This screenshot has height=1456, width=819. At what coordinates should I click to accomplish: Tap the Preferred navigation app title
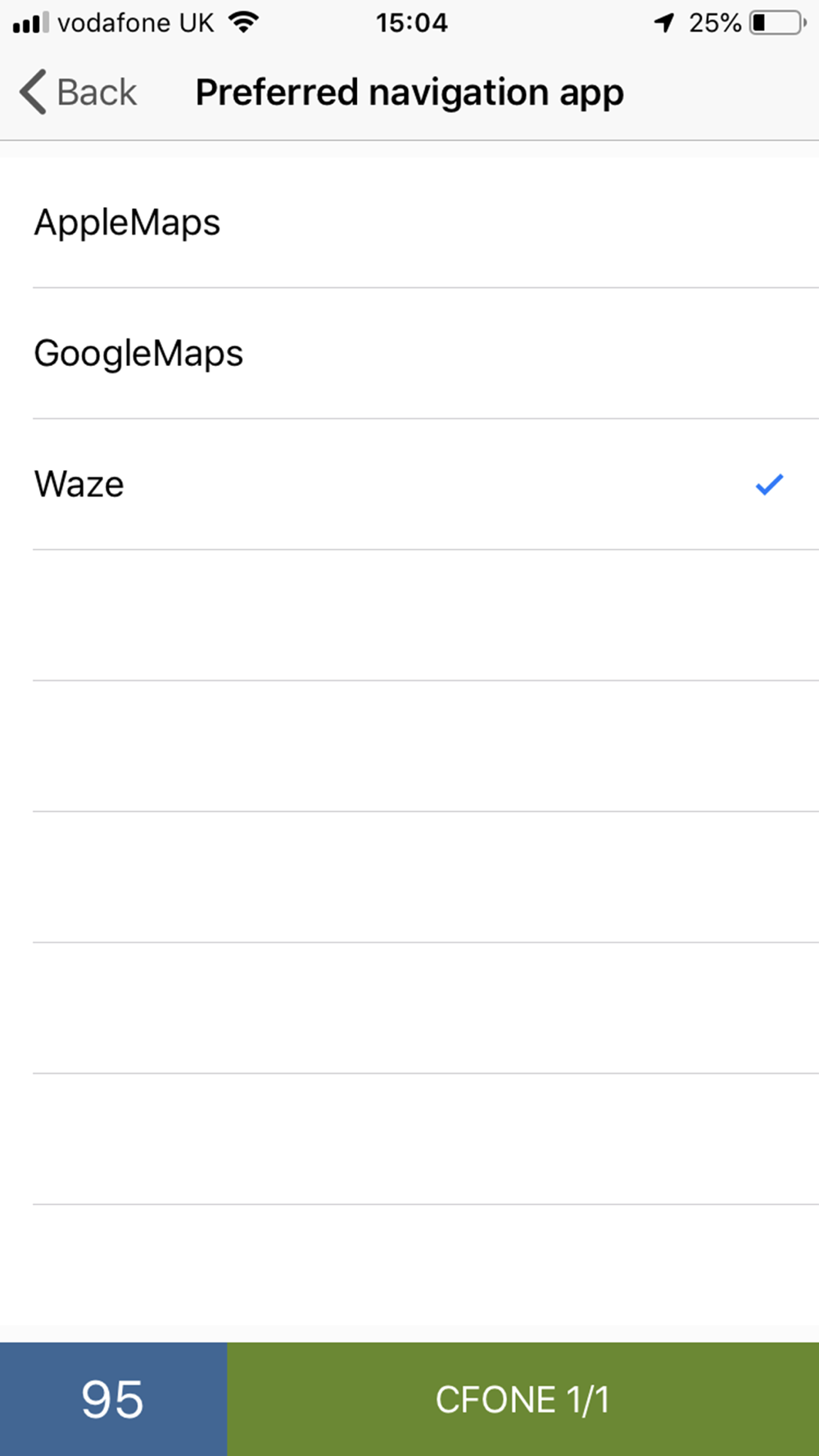click(x=409, y=92)
